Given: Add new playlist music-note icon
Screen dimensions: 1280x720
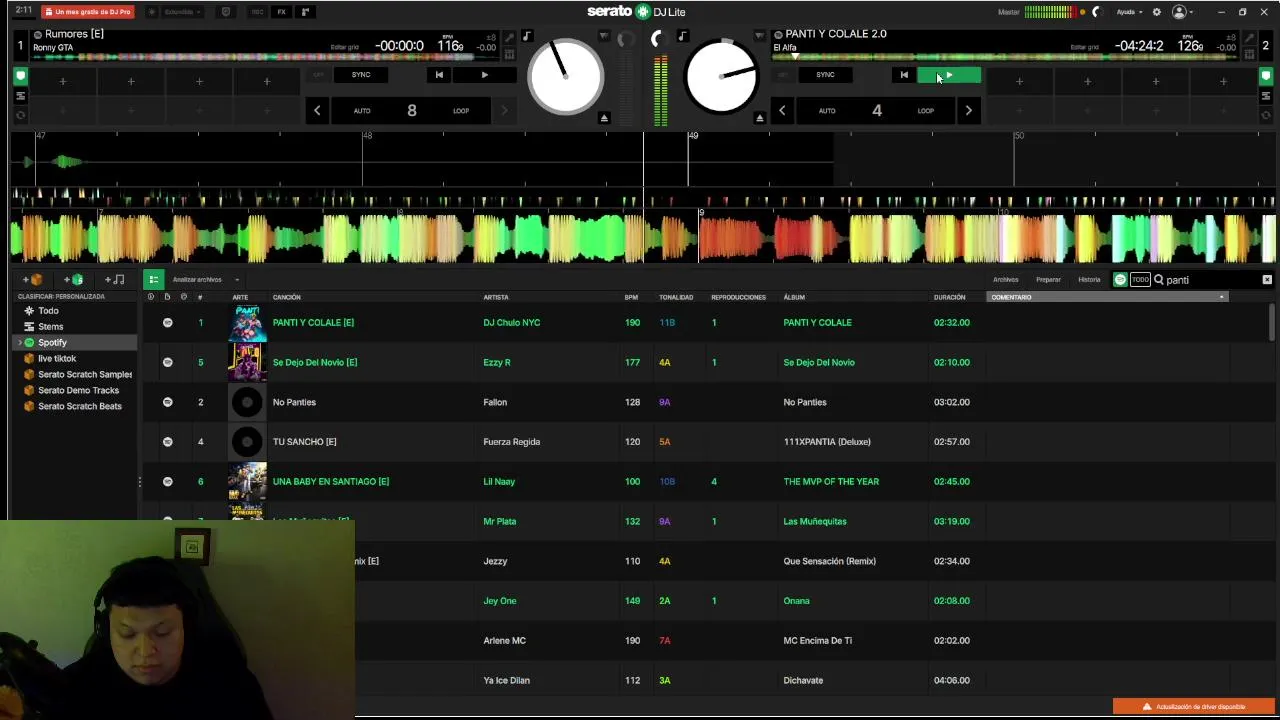Looking at the screenshot, I should click(x=115, y=280).
